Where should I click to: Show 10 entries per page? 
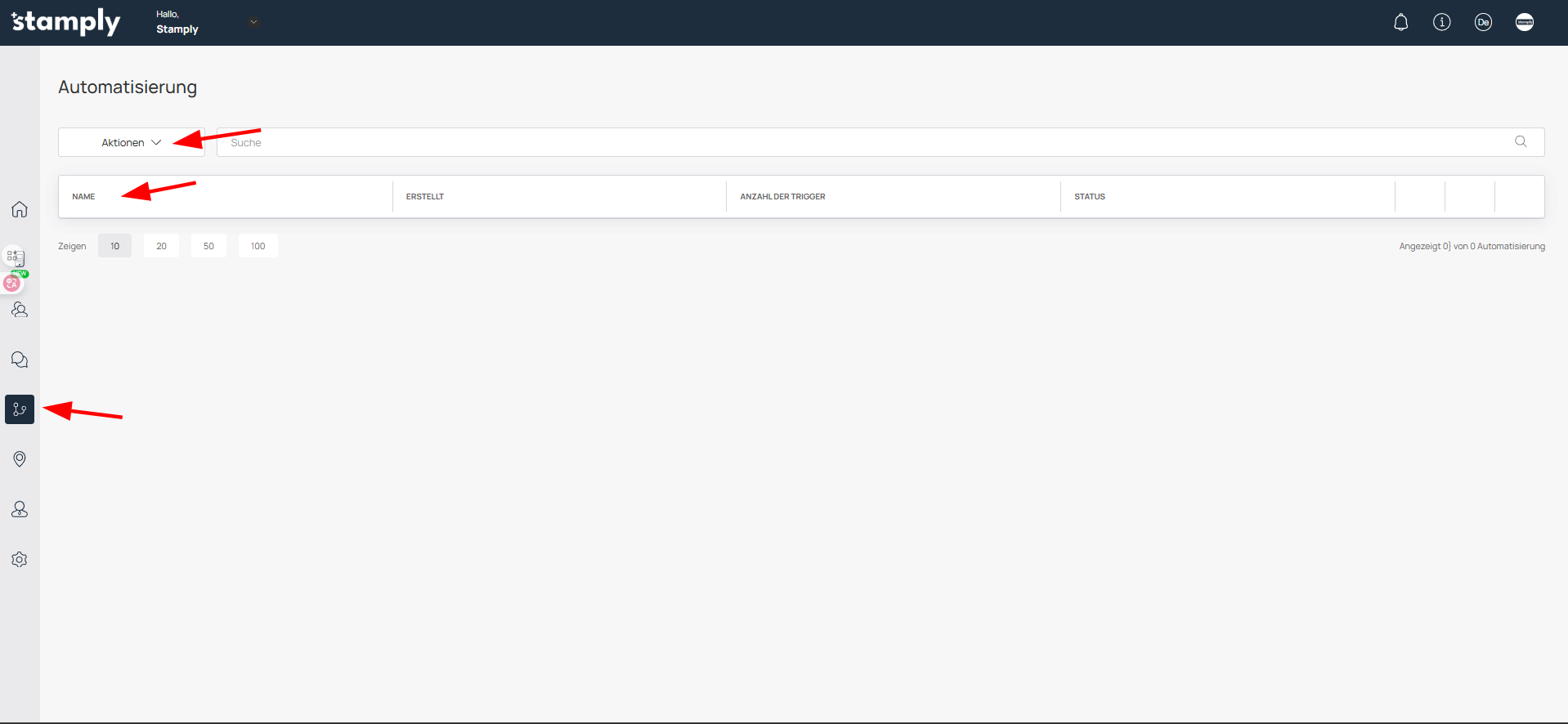(x=114, y=246)
